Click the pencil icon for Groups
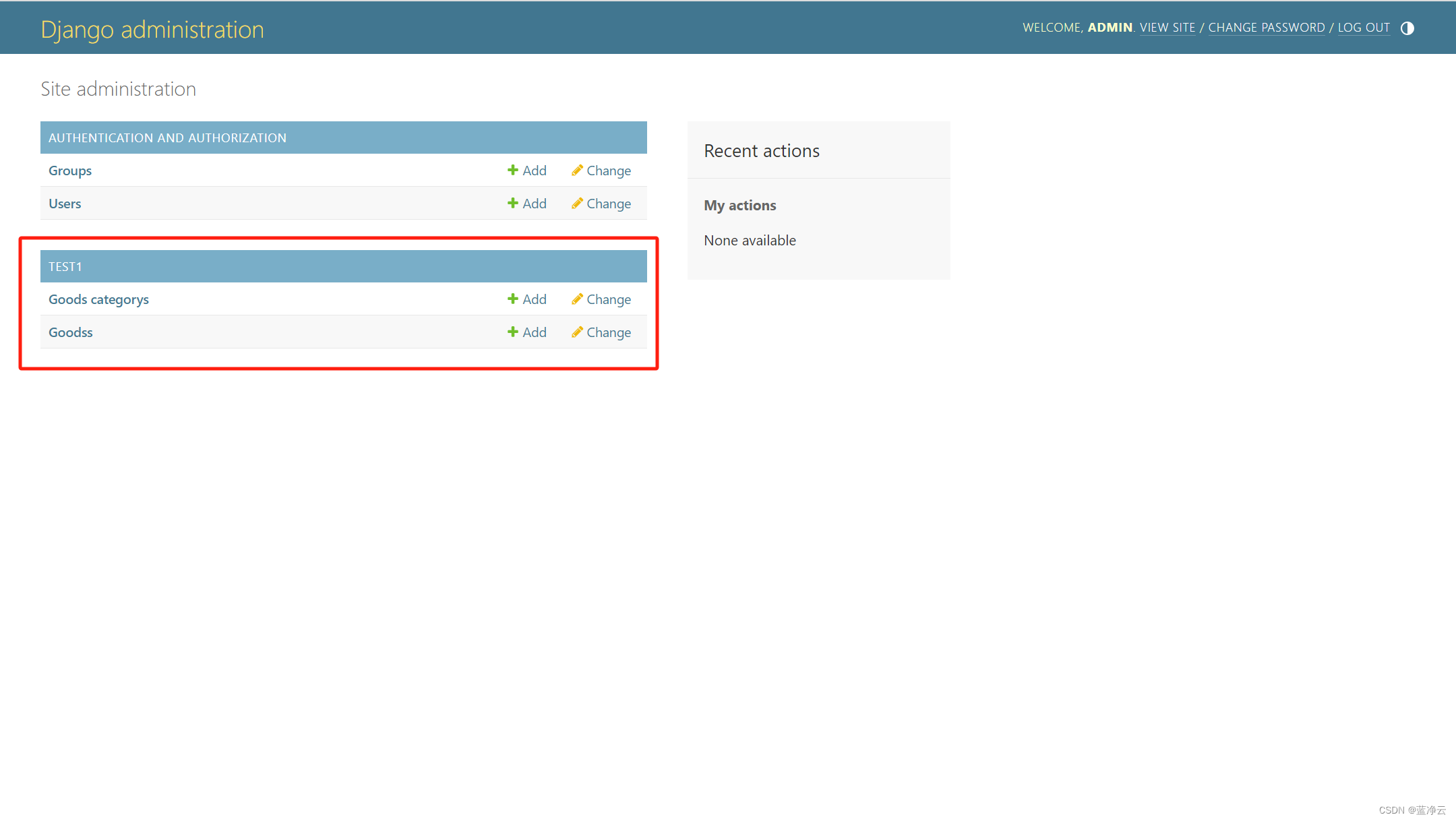This screenshot has height=821, width=1456. (x=577, y=170)
